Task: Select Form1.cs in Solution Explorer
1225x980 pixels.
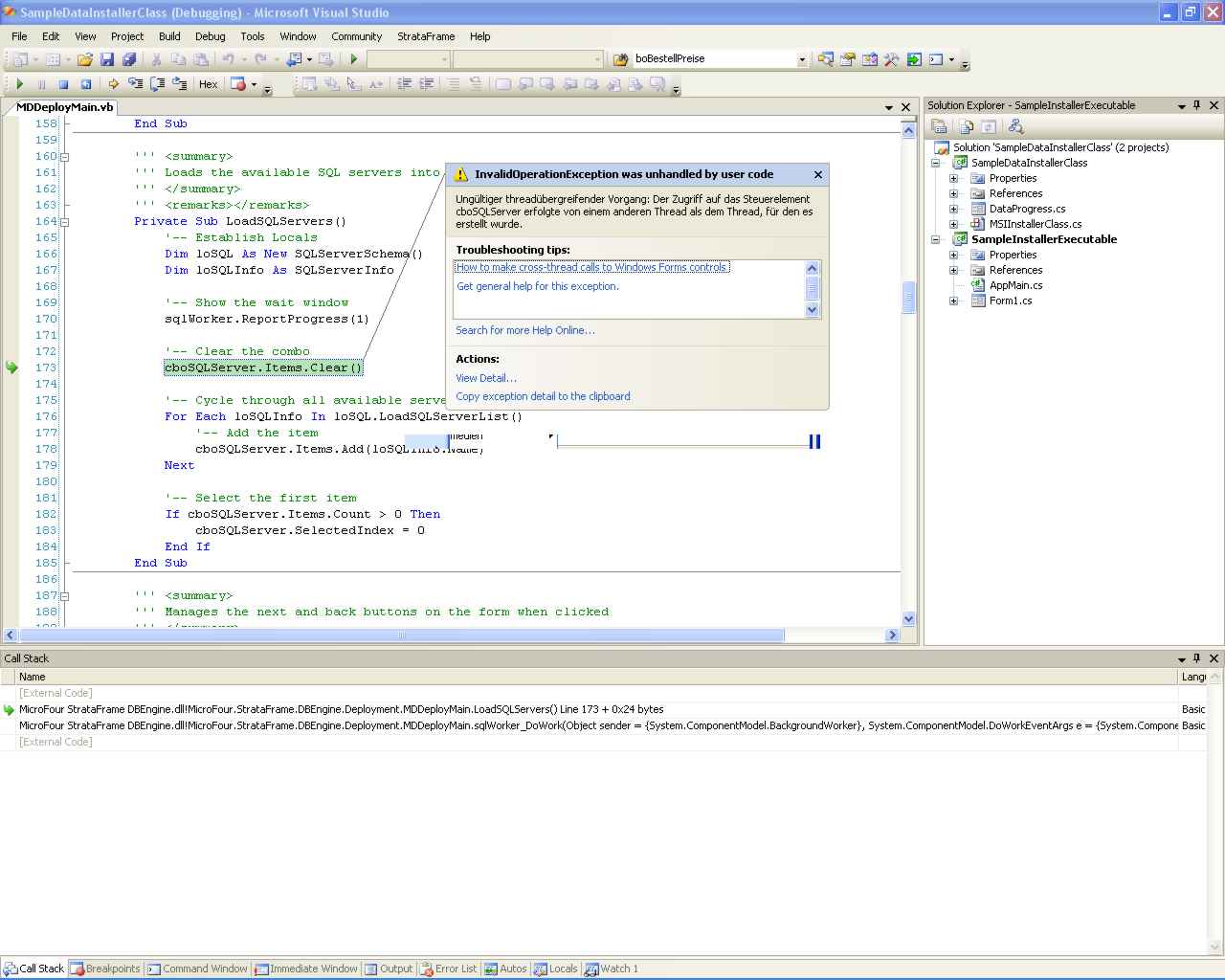Action: (1010, 301)
